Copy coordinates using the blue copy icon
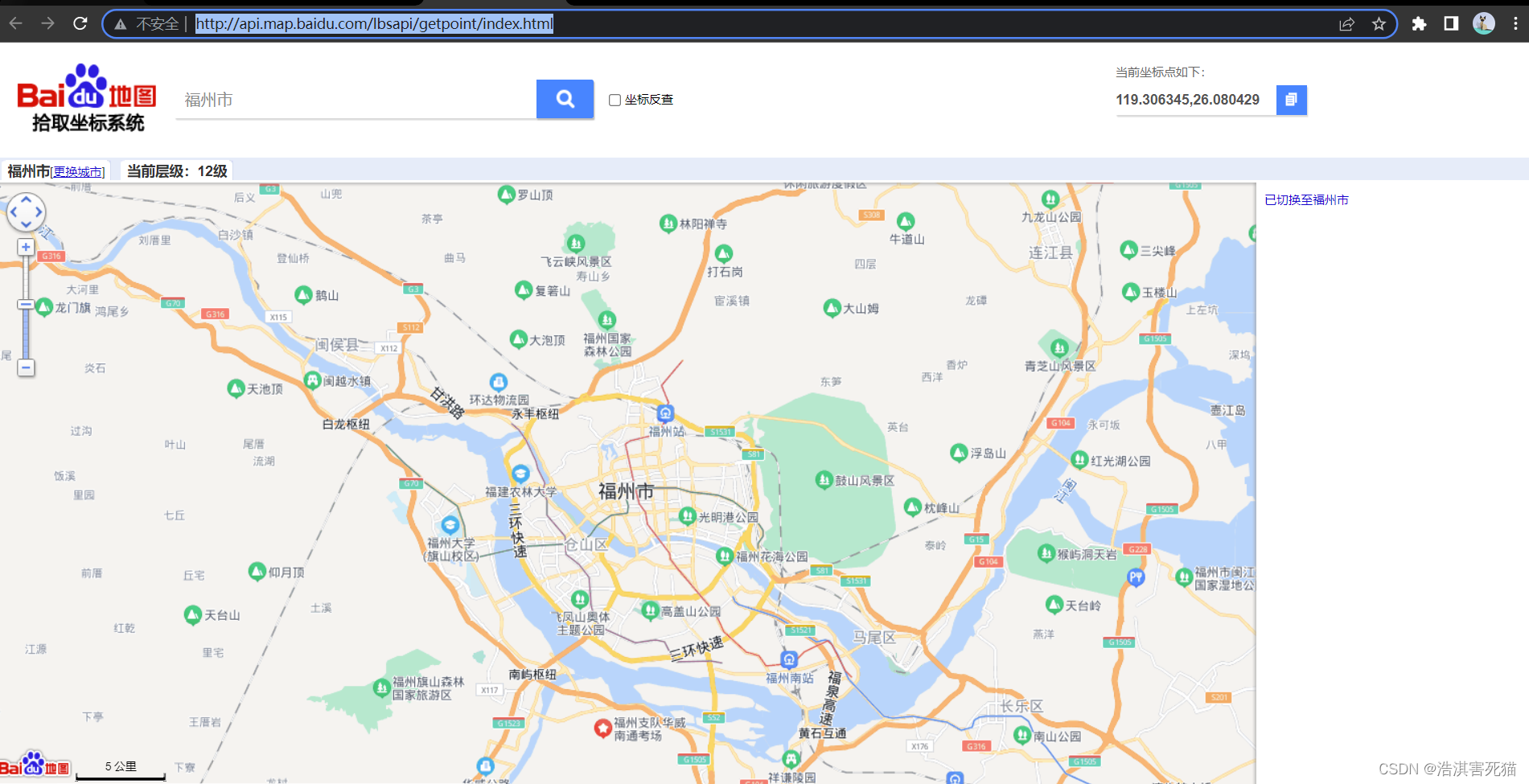This screenshot has height=784, width=1529. (x=1290, y=100)
